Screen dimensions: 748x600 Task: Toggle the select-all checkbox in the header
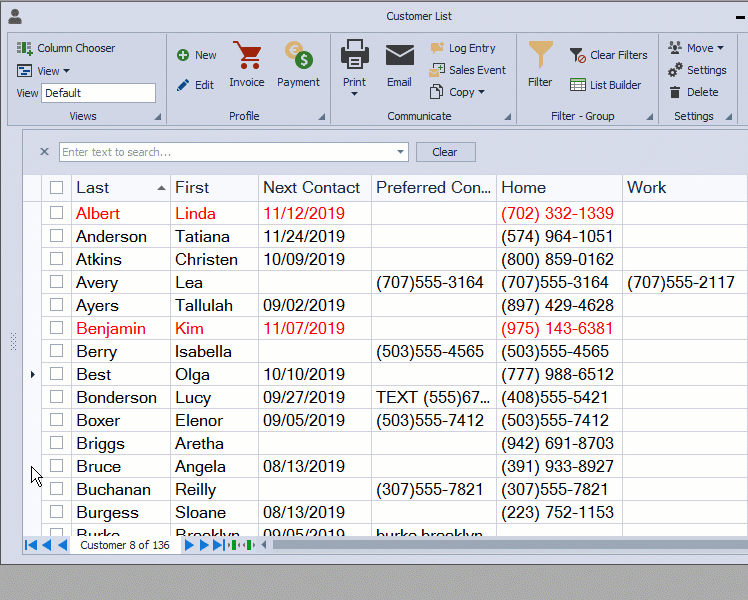[56, 187]
